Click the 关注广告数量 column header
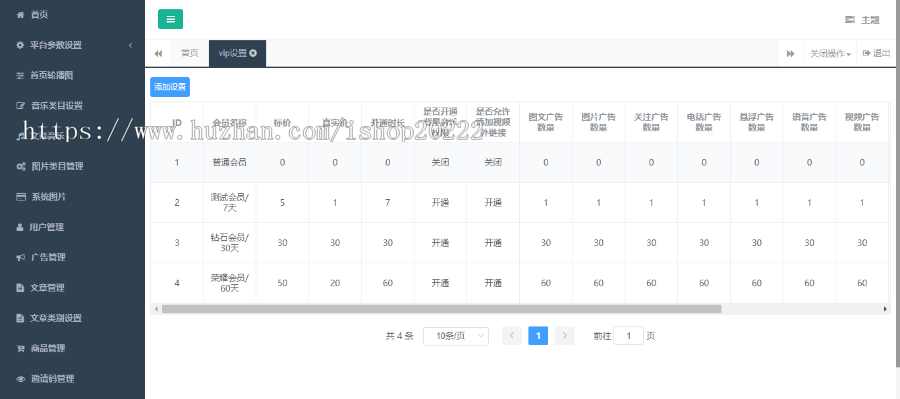The image size is (900, 399). coord(651,122)
